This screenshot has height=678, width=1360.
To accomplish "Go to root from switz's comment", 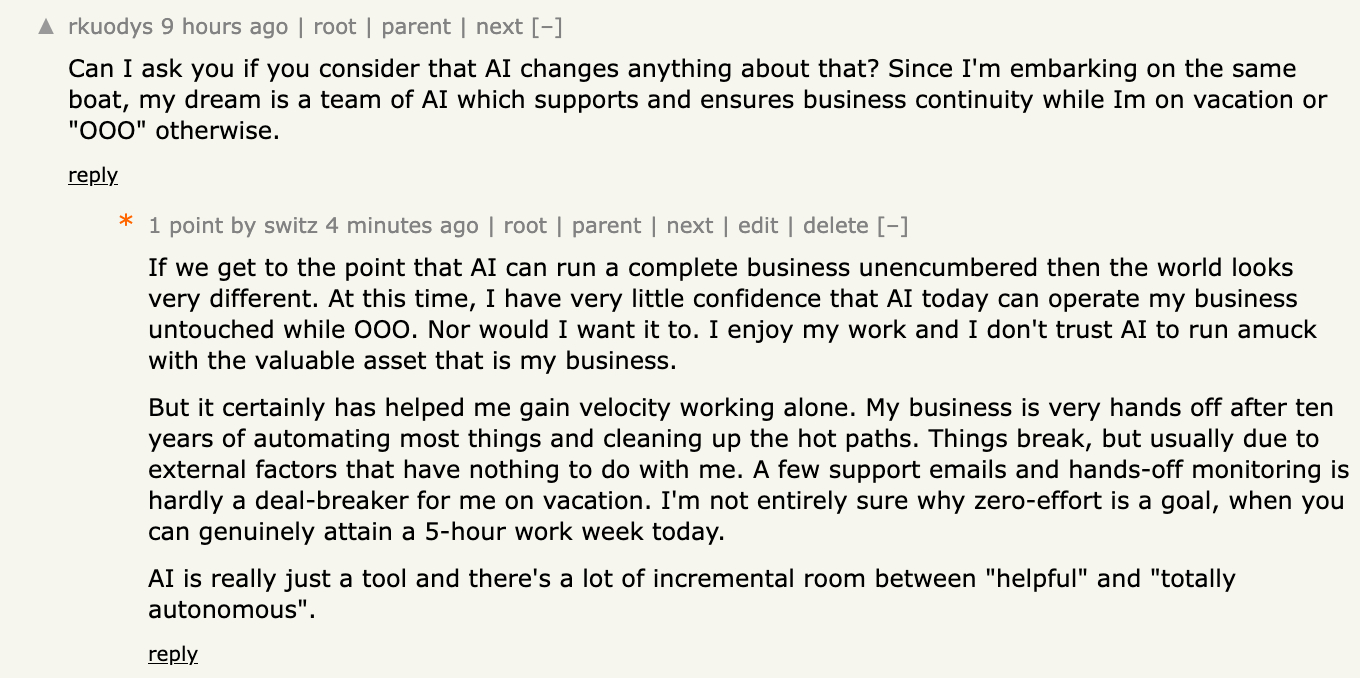I will 525,226.
